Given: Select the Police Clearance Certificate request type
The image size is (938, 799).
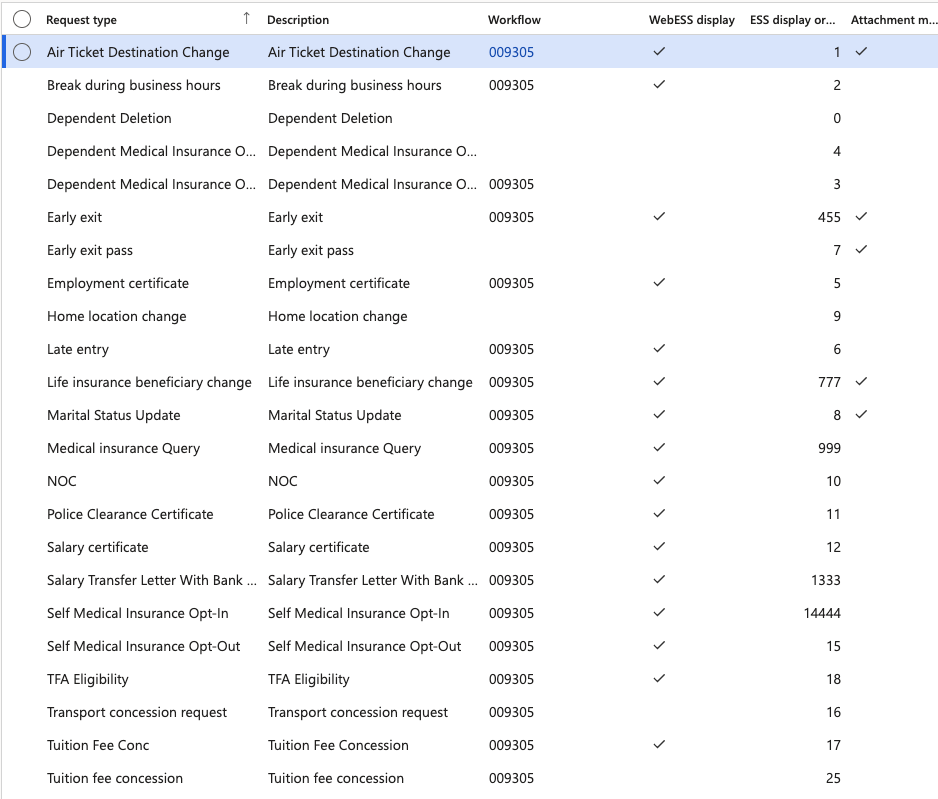Looking at the screenshot, I should point(130,514).
